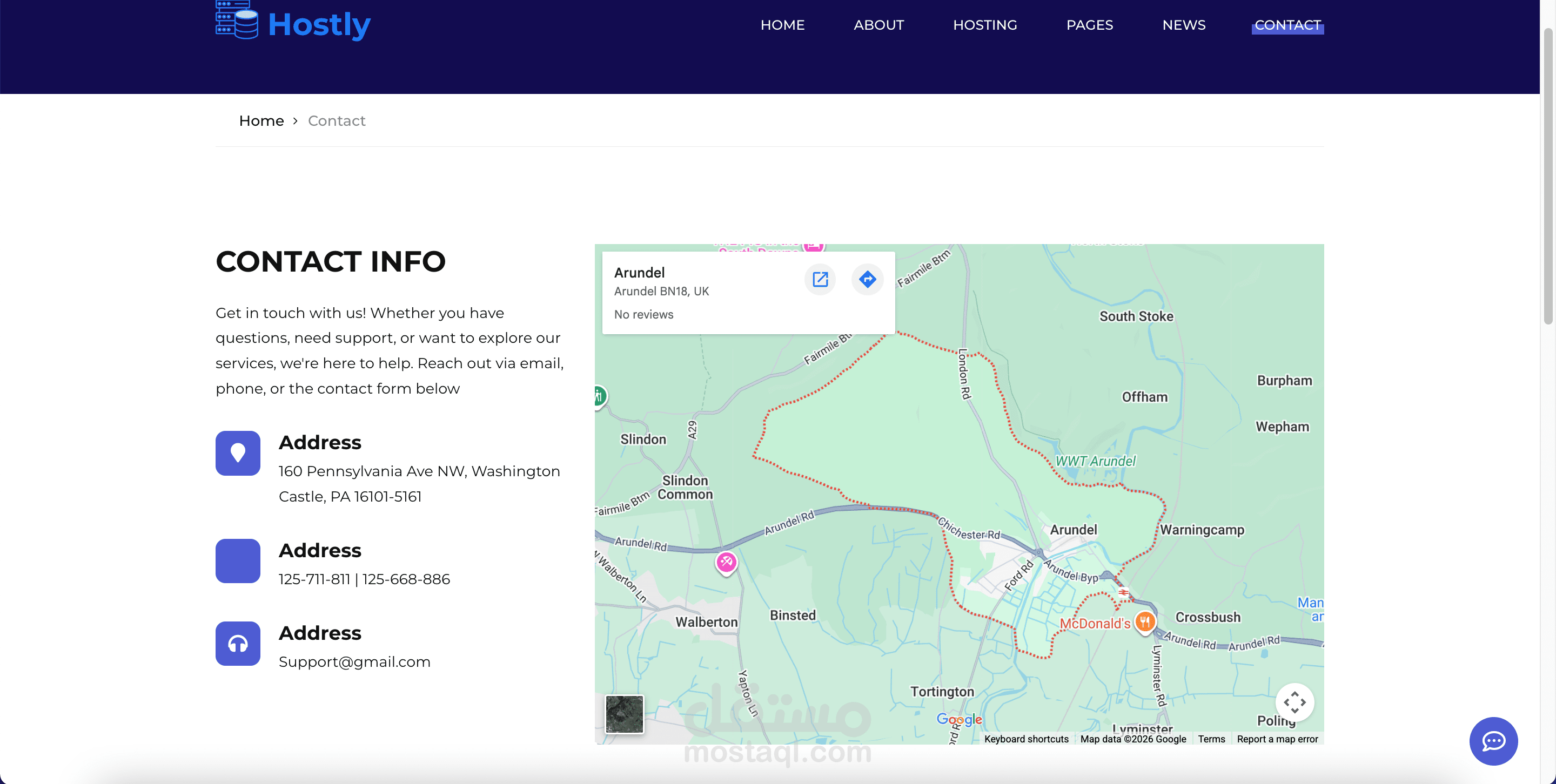Click the McDonald's restaurant map marker

pos(1144,621)
